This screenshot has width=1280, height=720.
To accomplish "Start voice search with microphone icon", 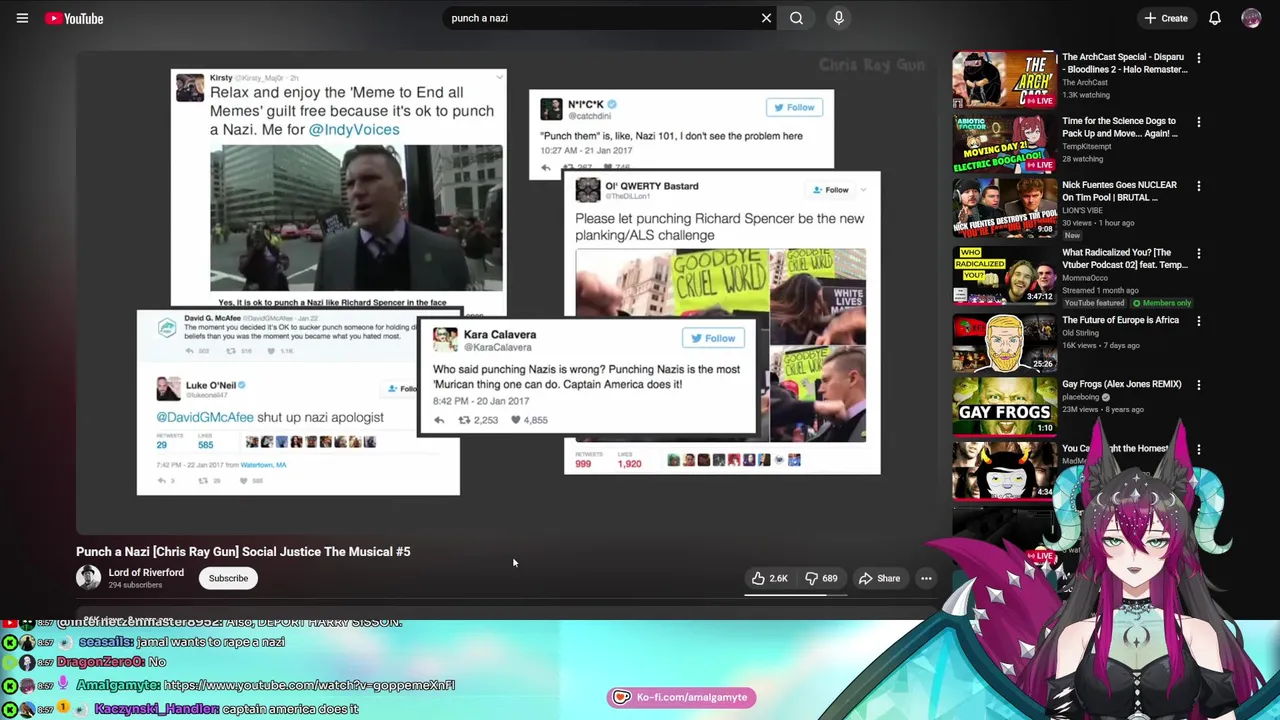I will 838,18.
